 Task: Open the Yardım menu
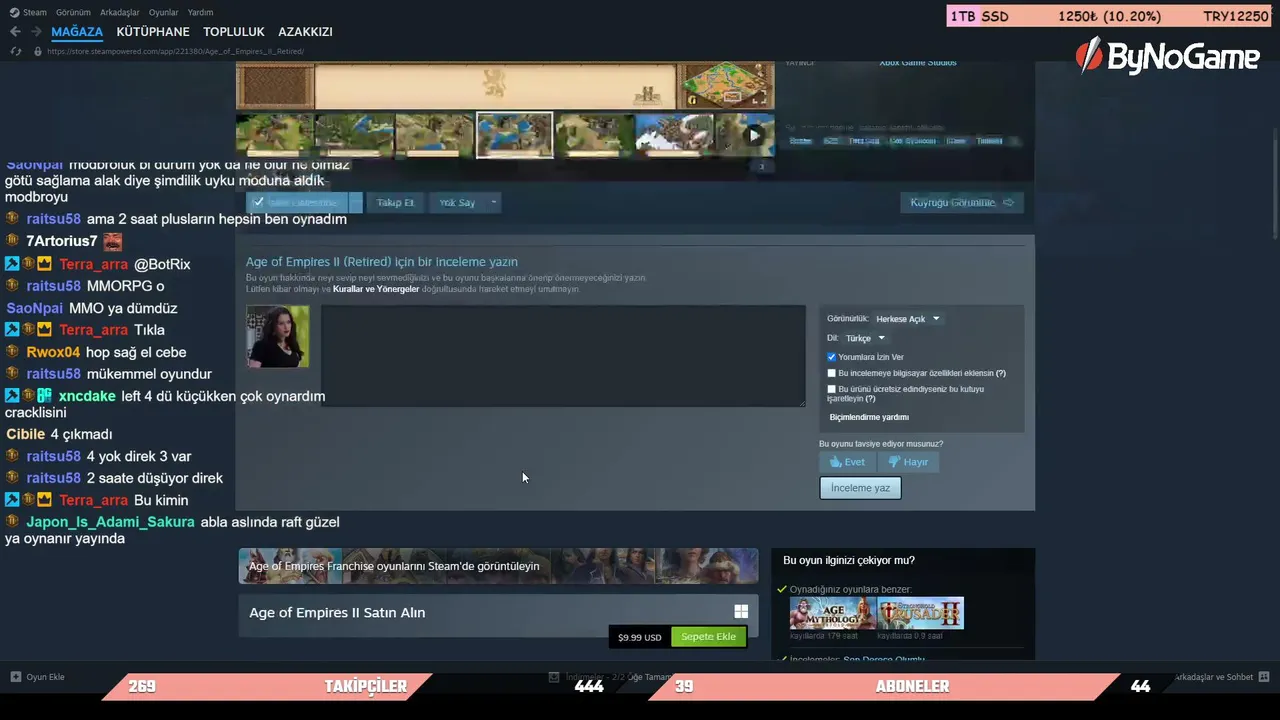[x=200, y=12]
